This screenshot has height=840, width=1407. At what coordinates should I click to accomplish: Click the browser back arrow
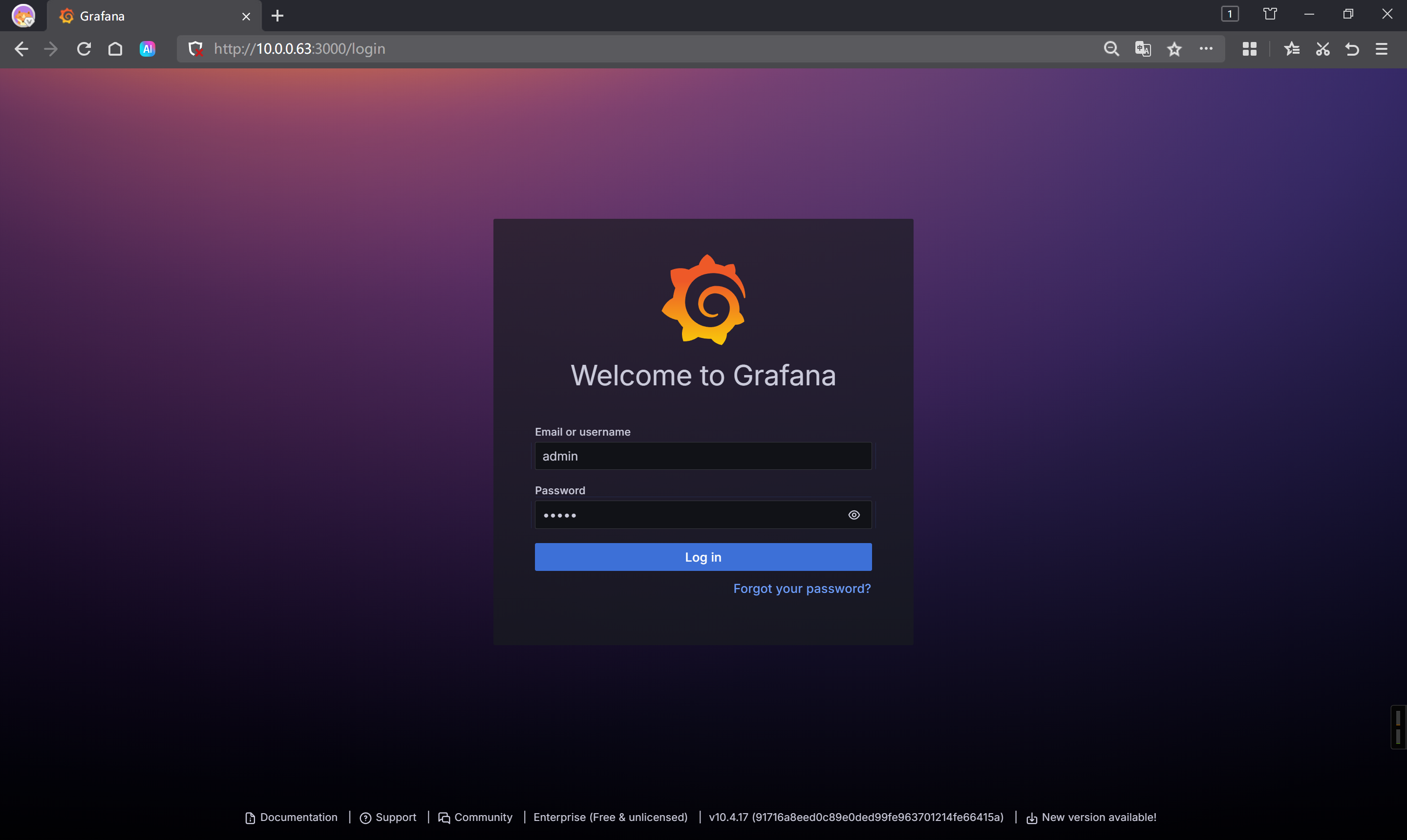coord(21,49)
